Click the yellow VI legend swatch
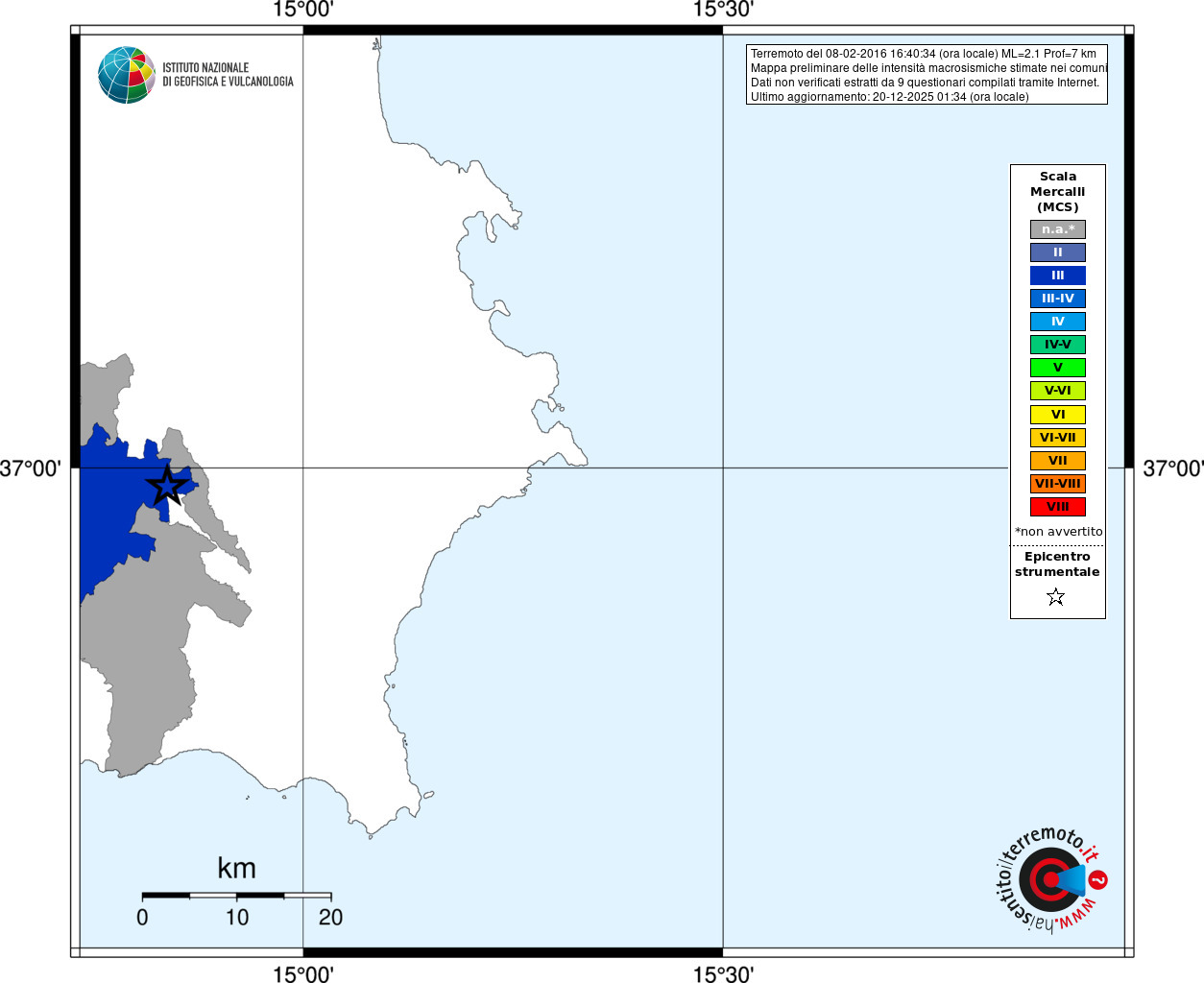1204x983 pixels. (1057, 415)
